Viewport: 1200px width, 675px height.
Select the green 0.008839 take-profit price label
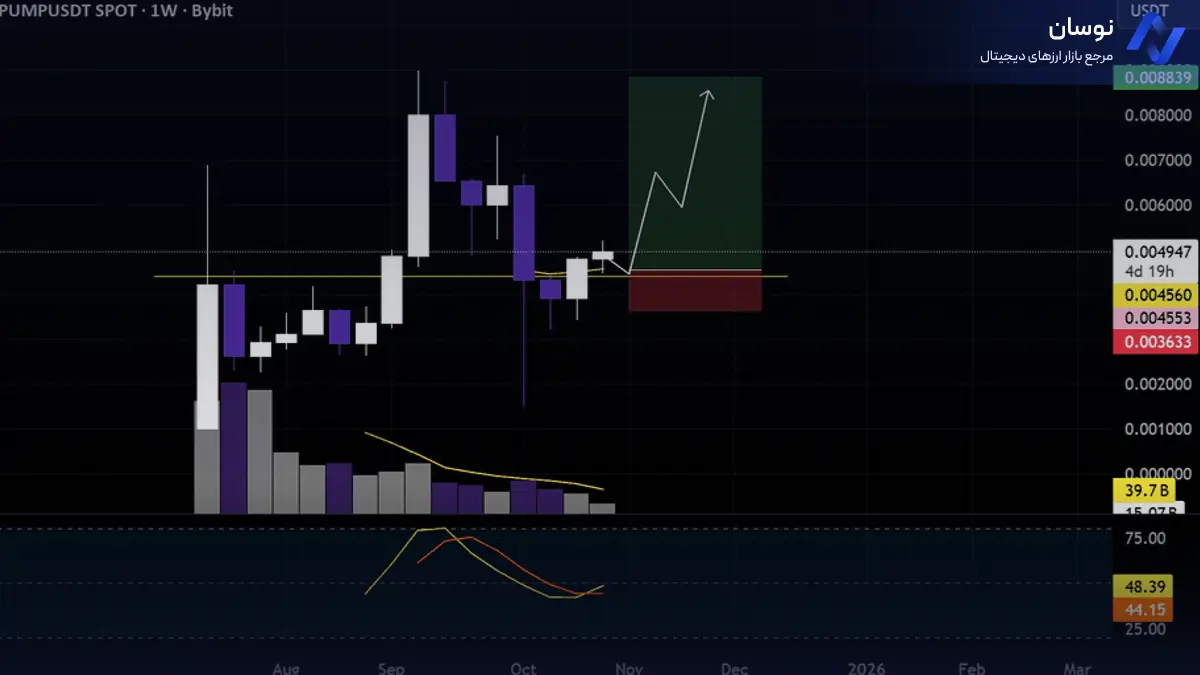1155,77
